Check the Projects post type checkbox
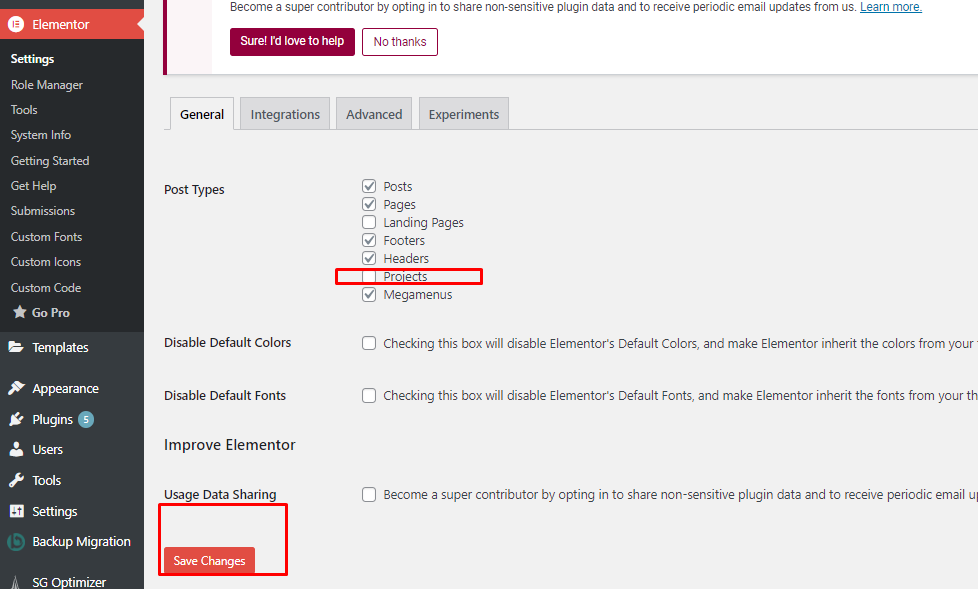The image size is (978, 589). tap(369, 276)
